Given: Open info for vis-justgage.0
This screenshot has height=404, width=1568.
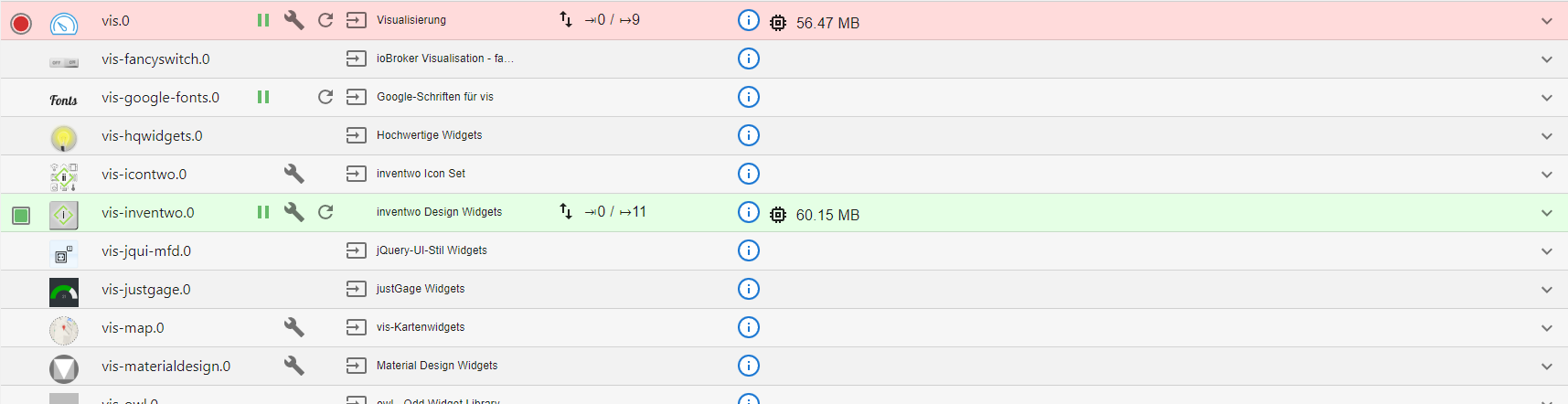Looking at the screenshot, I should [748, 289].
